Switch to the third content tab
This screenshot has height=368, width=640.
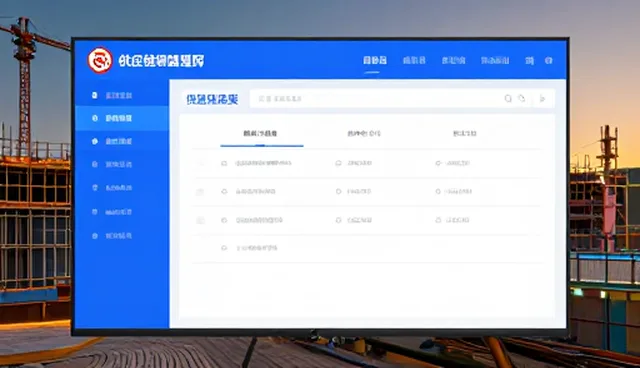(x=464, y=133)
